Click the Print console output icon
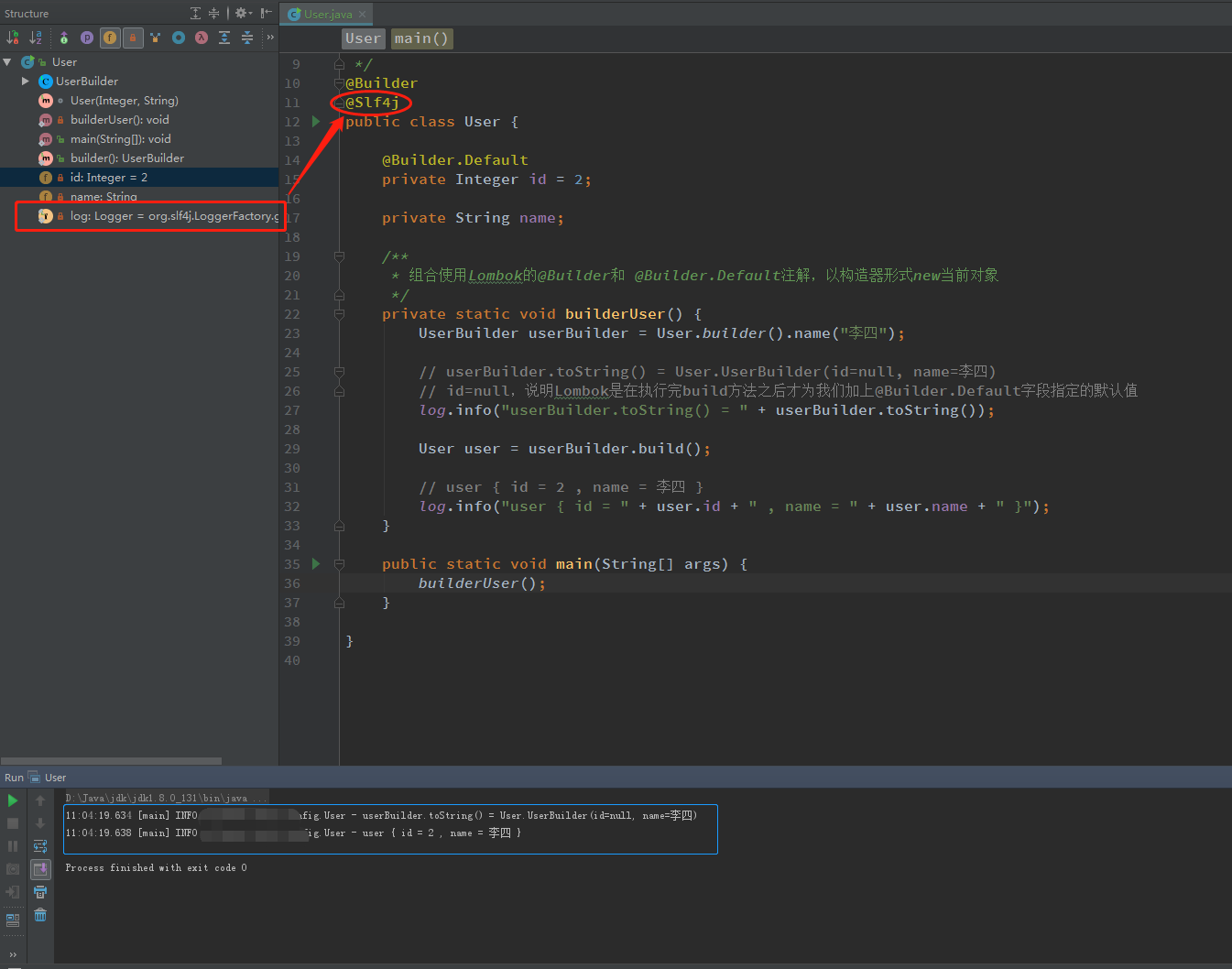Viewport: 1232px width, 969px height. click(40, 892)
